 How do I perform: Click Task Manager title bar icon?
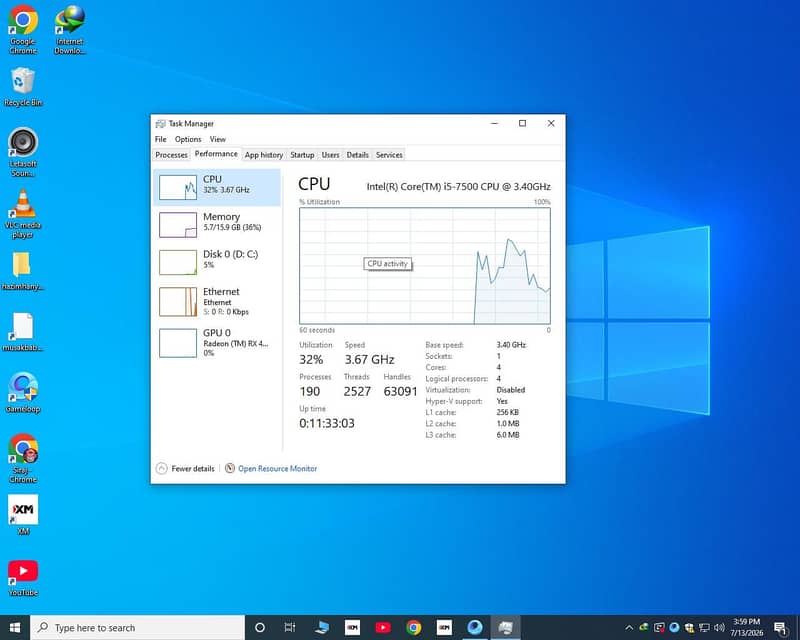(x=161, y=124)
